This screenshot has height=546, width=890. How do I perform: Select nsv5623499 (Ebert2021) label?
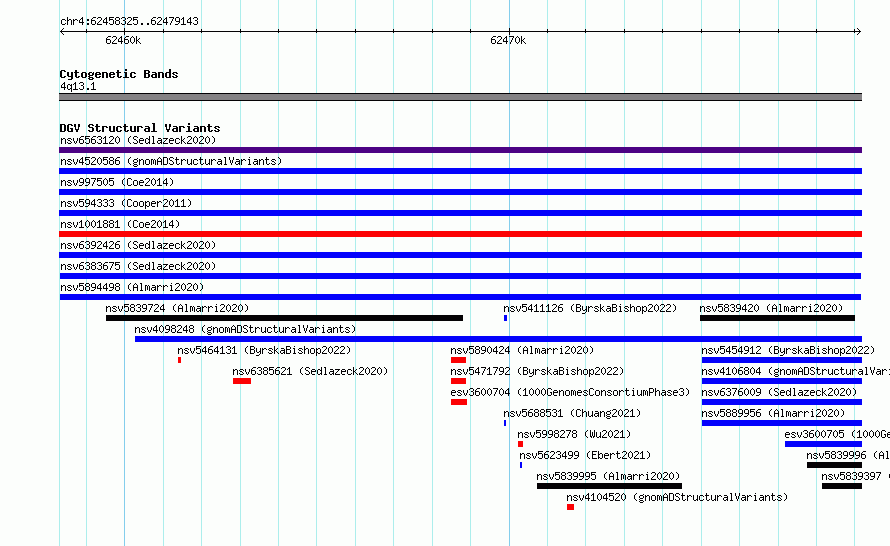coord(585,455)
